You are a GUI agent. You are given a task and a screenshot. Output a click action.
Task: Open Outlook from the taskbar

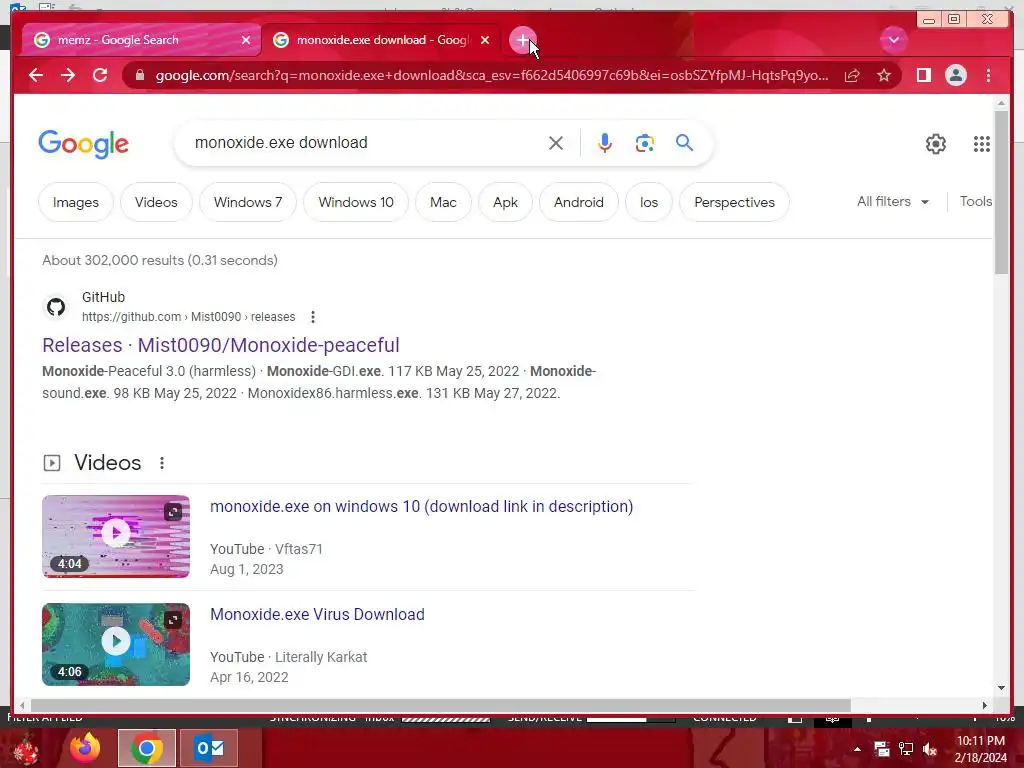pos(209,748)
